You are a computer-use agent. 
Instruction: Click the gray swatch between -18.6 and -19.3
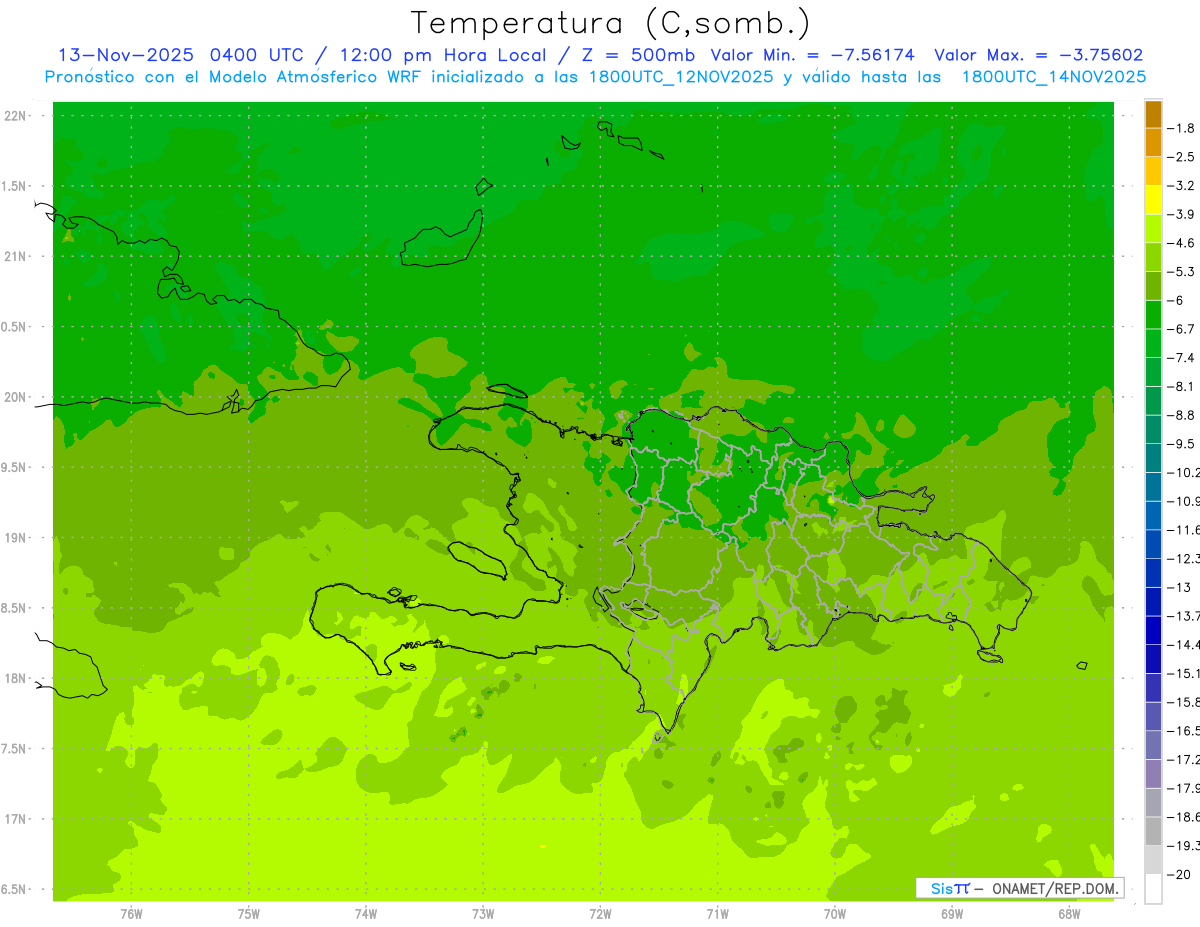point(1153,832)
